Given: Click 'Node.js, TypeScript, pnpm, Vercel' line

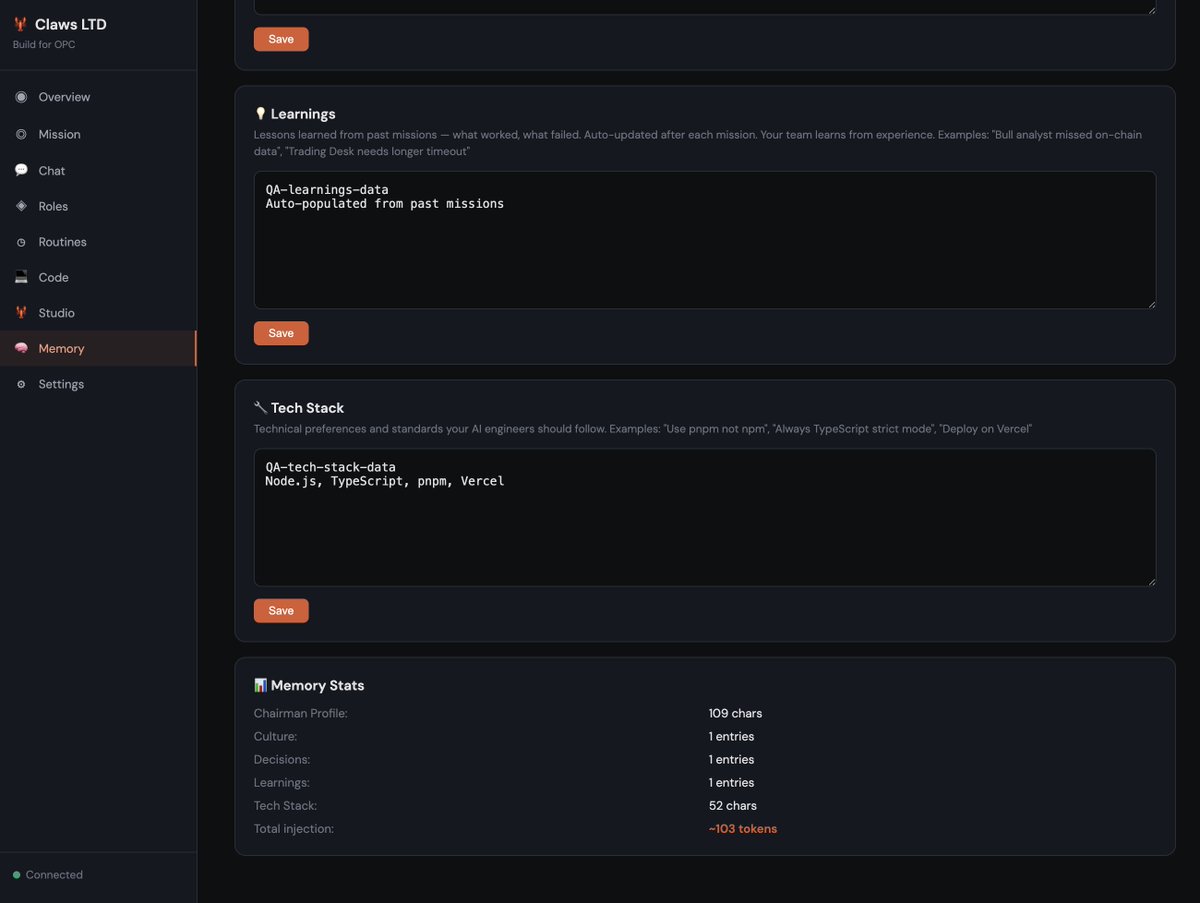Looking at the screenshot, I should click(385, 481).
